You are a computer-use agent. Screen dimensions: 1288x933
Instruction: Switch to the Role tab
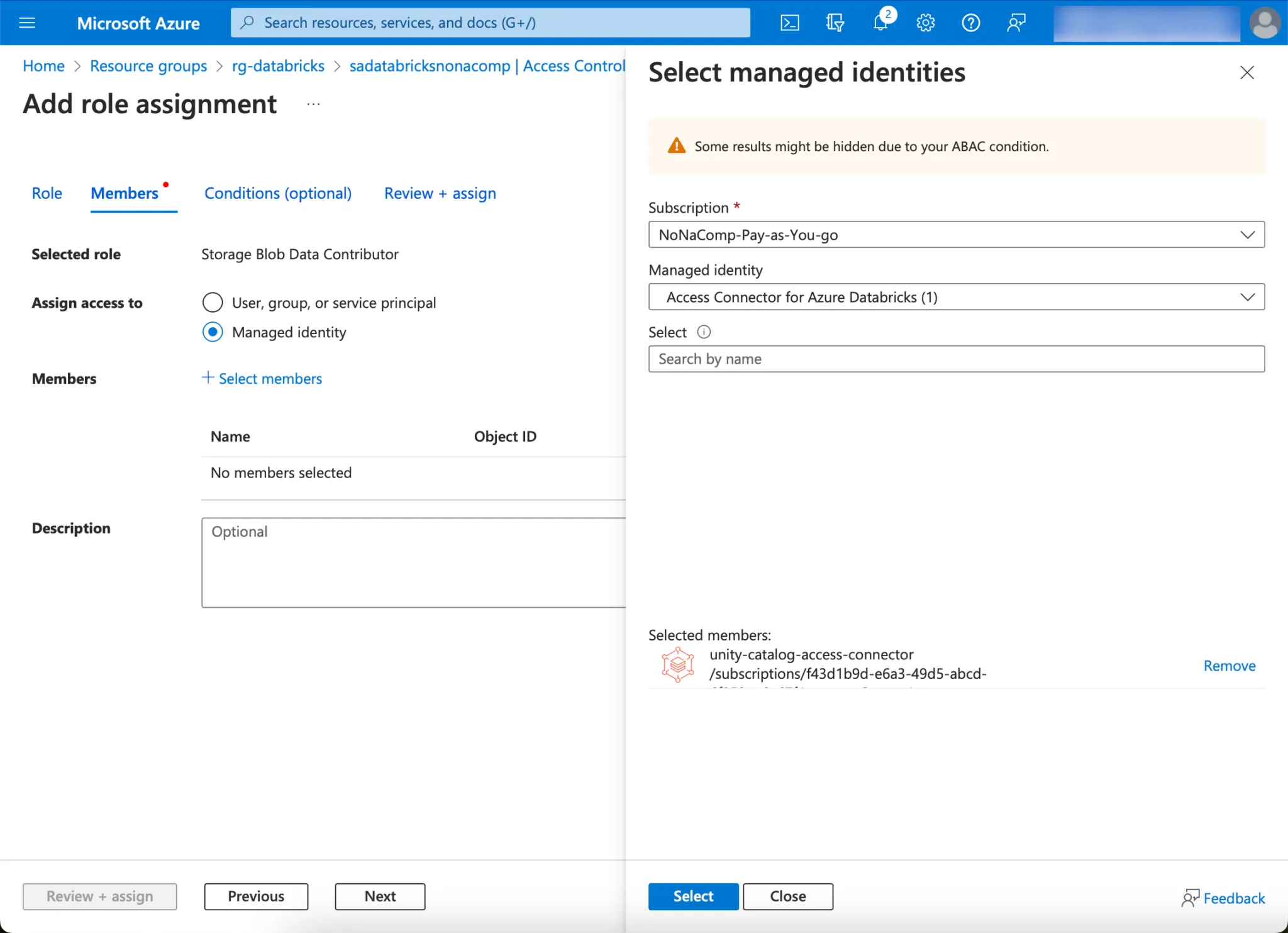click(x=47, y=193)
